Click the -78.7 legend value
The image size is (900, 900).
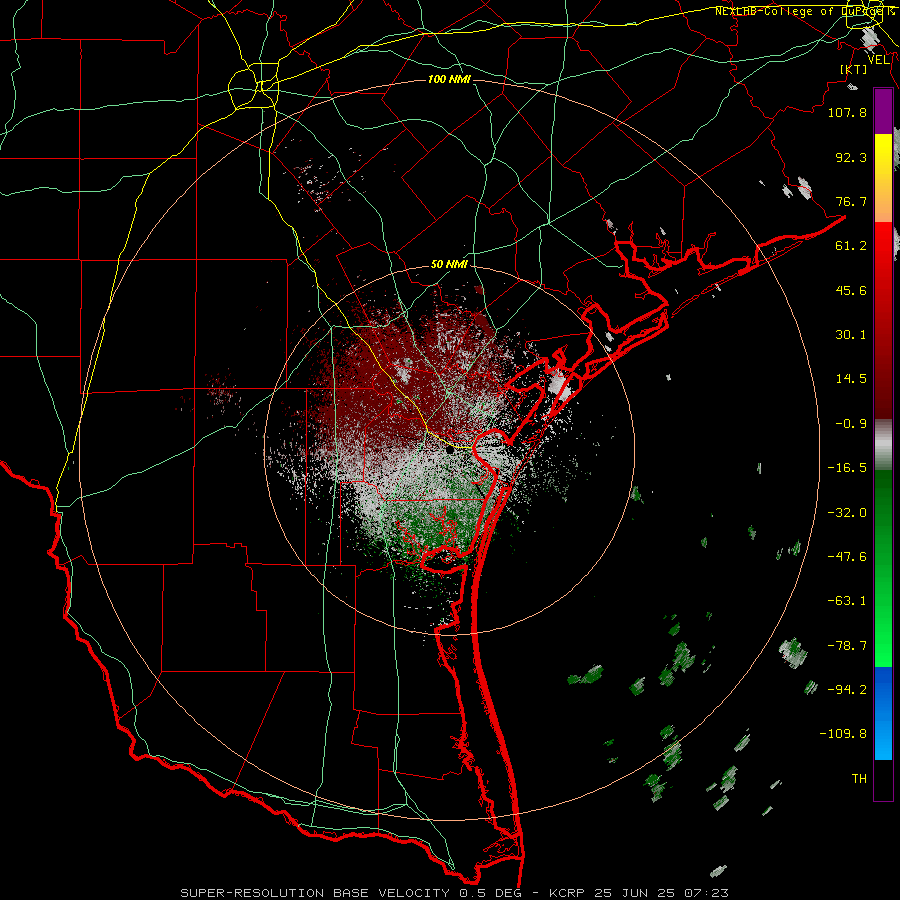coord(847,646)
